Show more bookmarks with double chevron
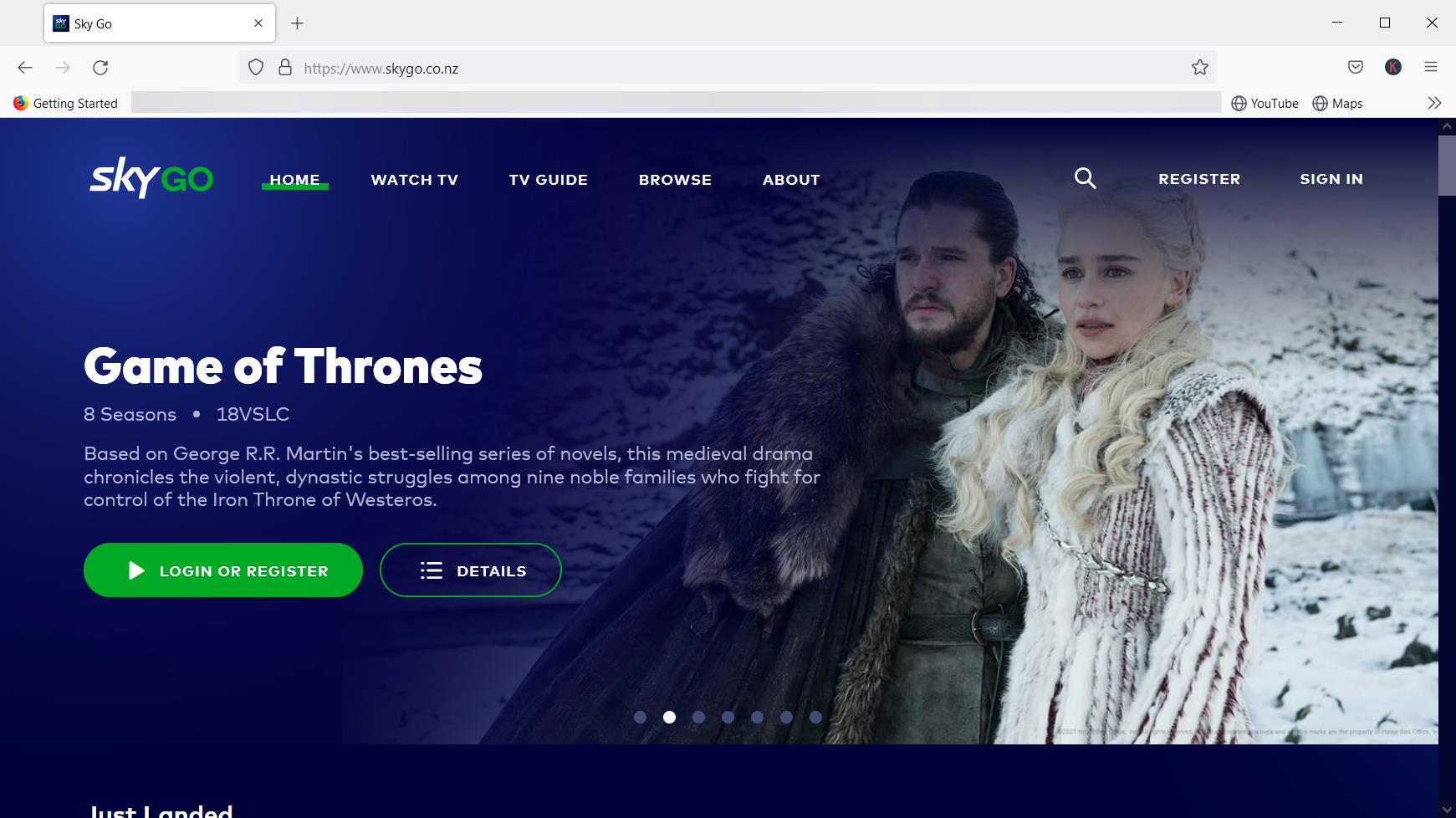 (x=1434, y=103)
